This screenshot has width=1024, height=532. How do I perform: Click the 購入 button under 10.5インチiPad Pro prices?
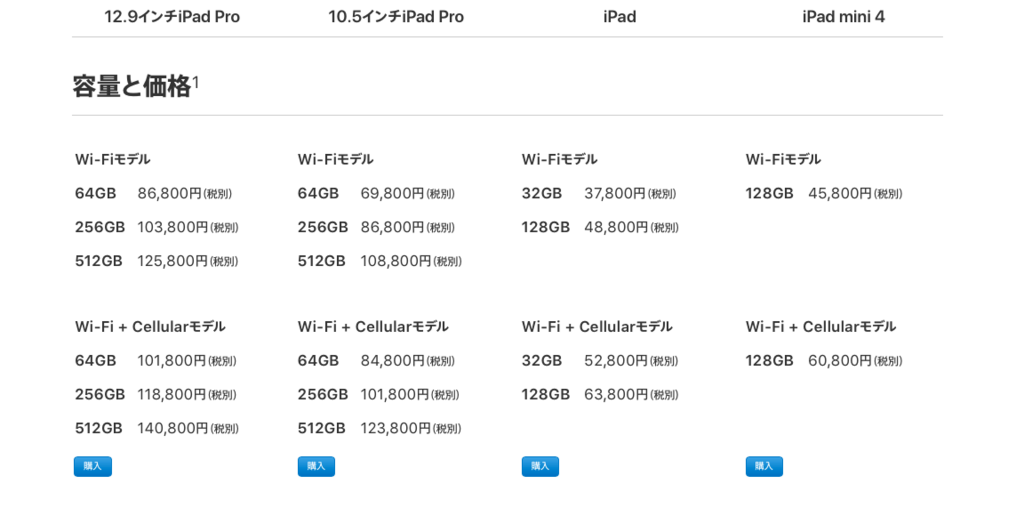[x=316, y=466]
